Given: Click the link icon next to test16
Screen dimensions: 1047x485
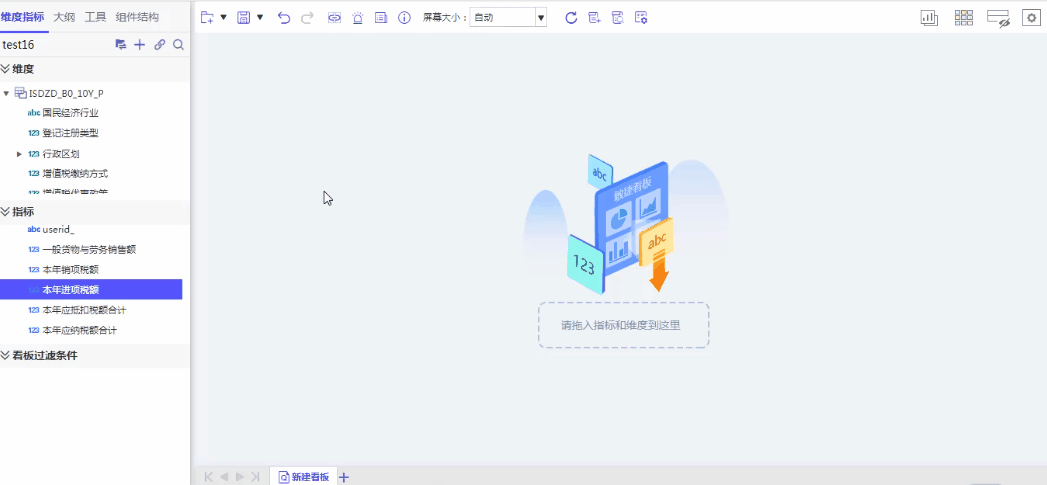Looking at the screenshot, I should click(159, 45).
